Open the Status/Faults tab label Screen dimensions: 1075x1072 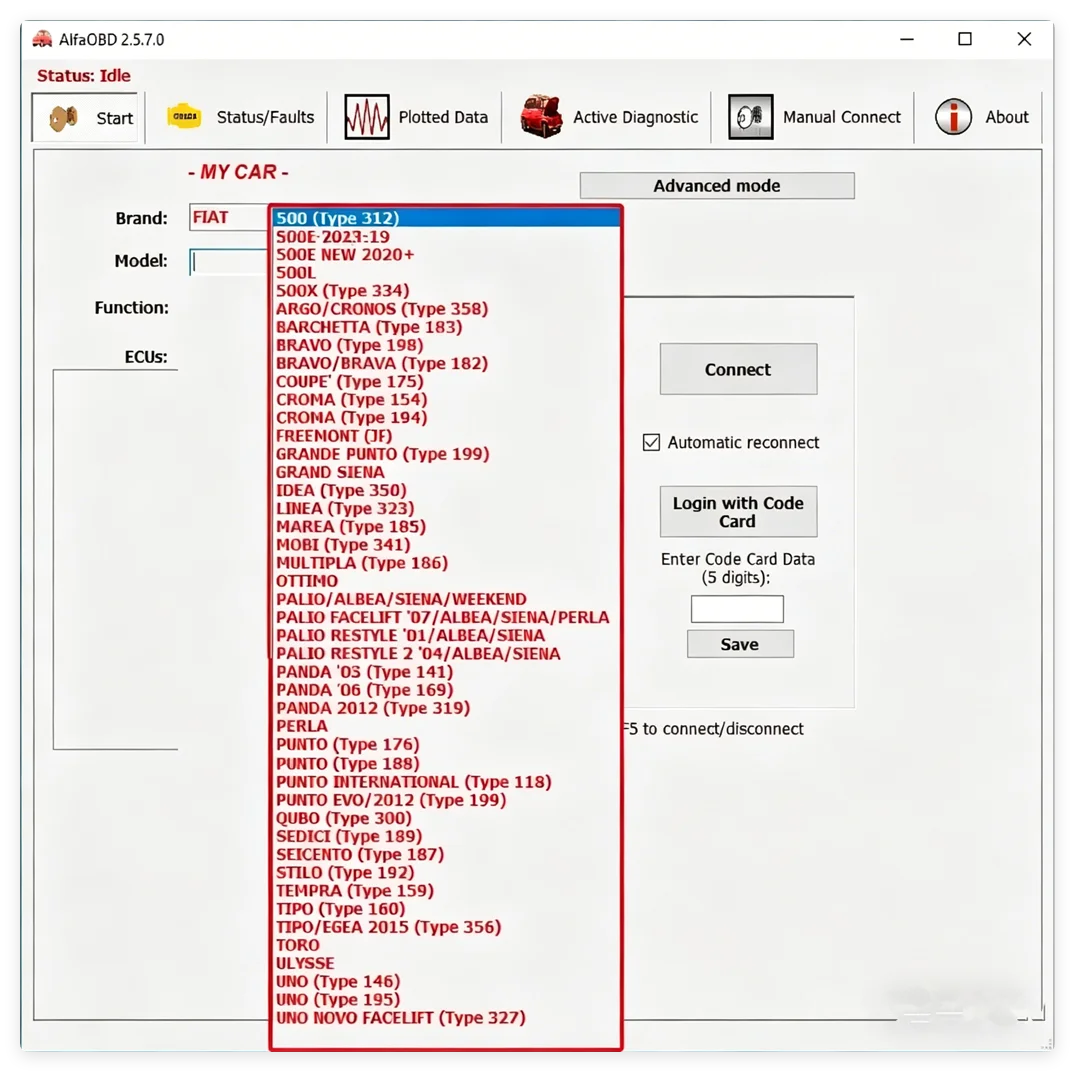pyautogui.click(x=265, y=117)
